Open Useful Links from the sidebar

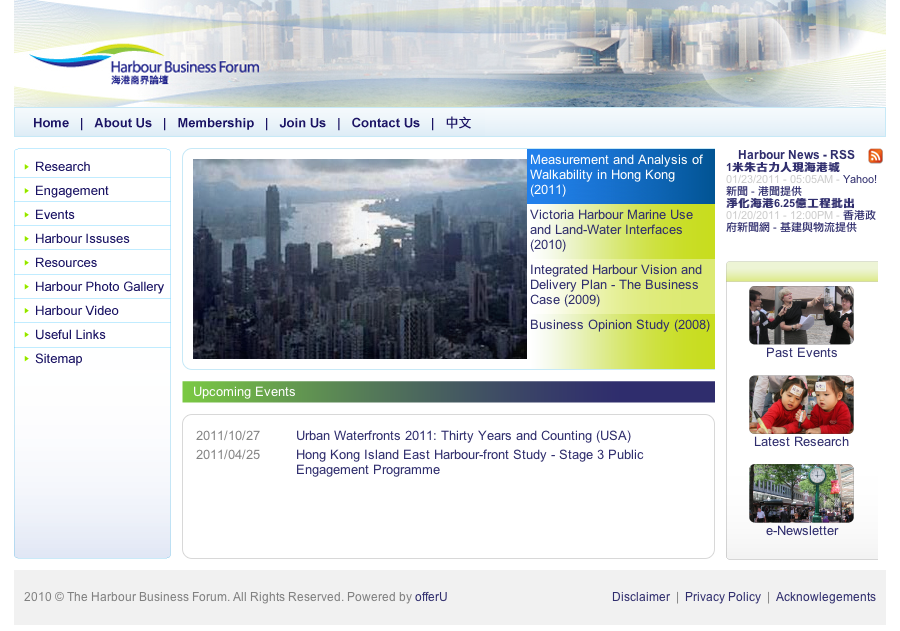70,335
